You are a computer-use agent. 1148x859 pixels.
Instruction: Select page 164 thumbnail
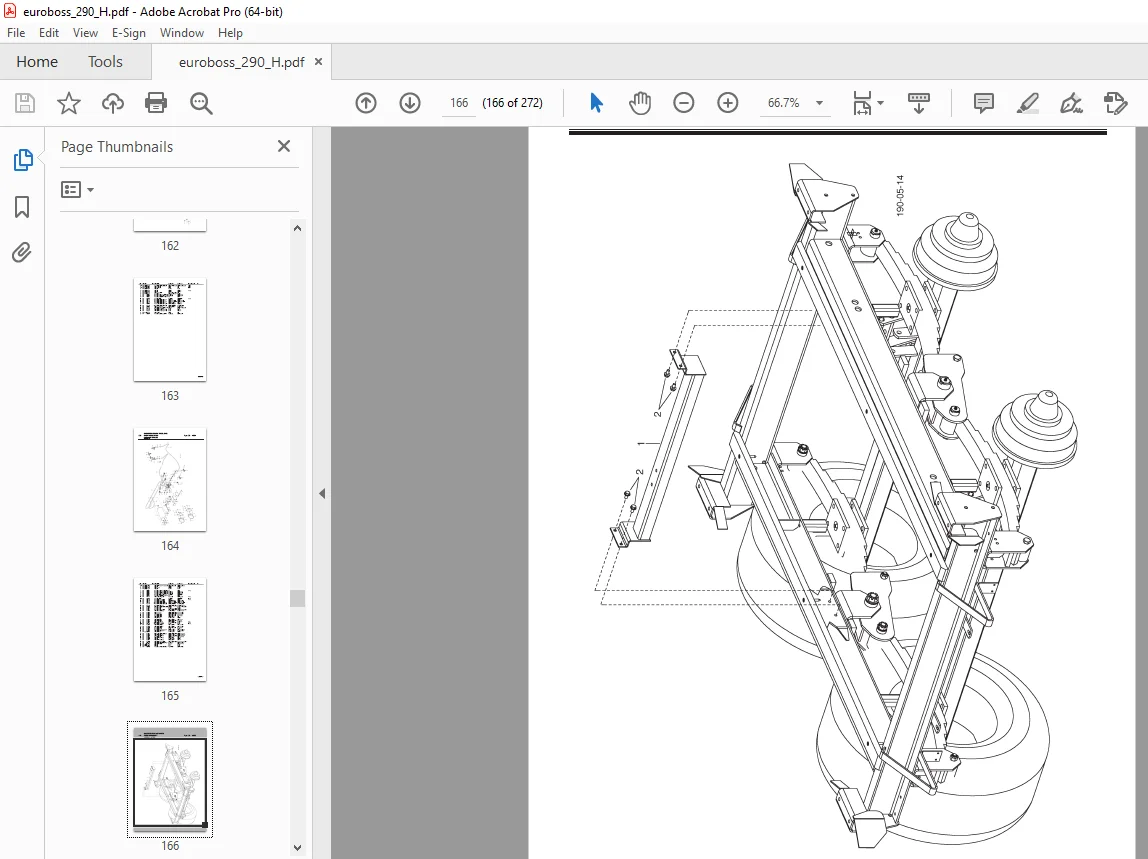pos(170,480)
